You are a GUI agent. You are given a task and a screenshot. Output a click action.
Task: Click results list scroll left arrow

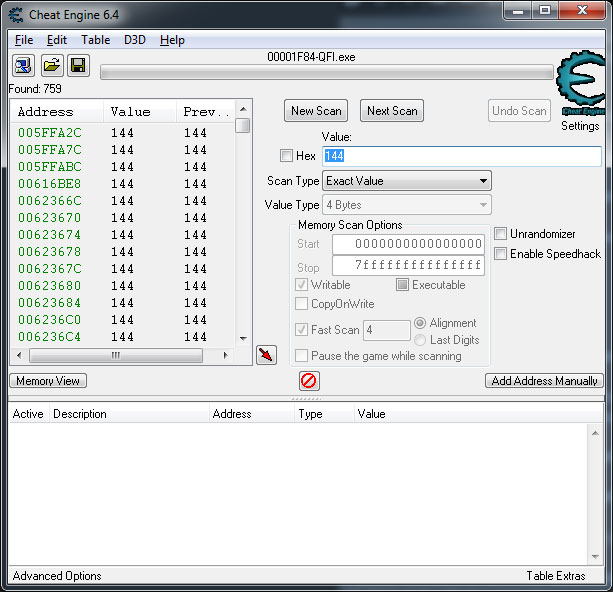(20, 355)
